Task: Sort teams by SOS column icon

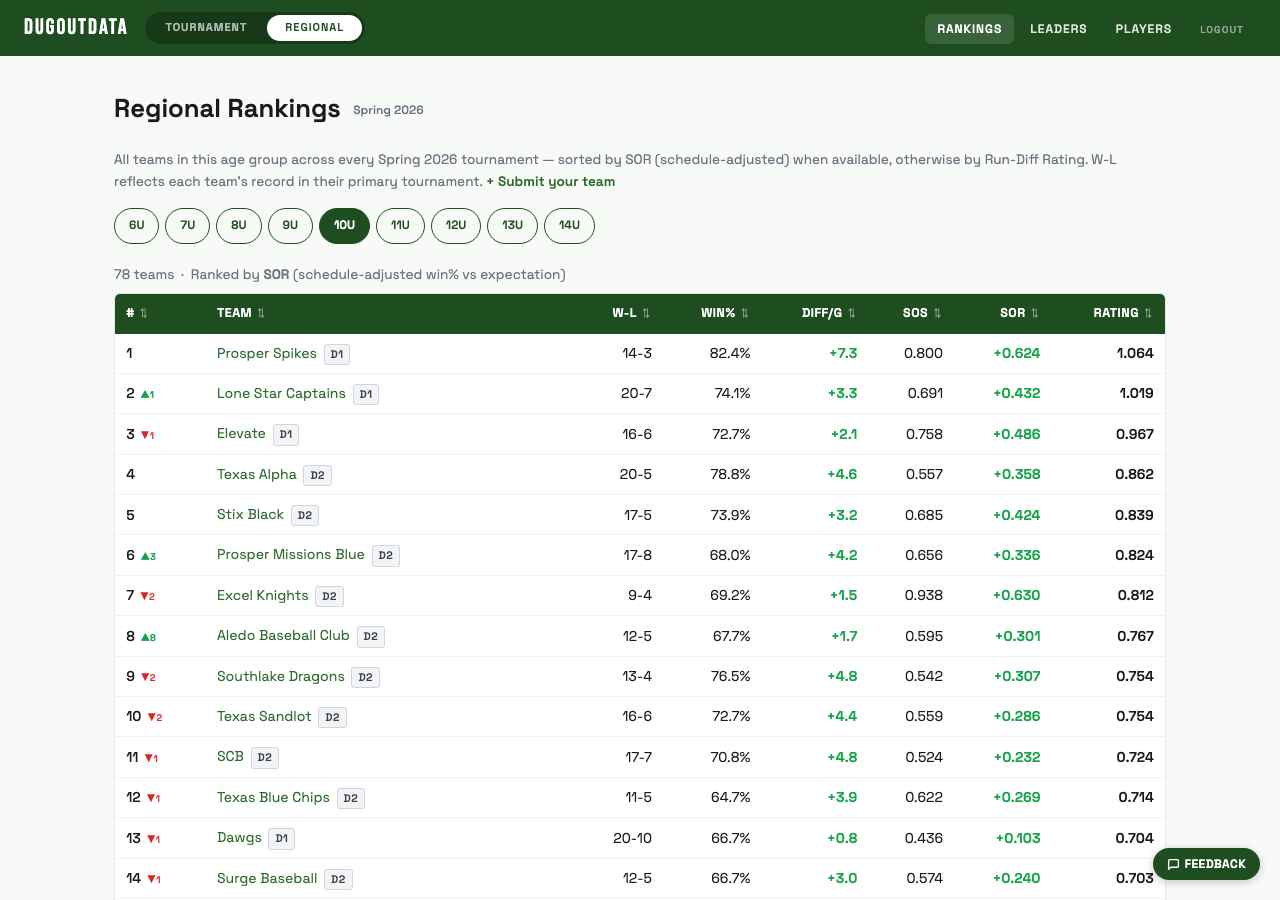Action: tap(939, 313)
